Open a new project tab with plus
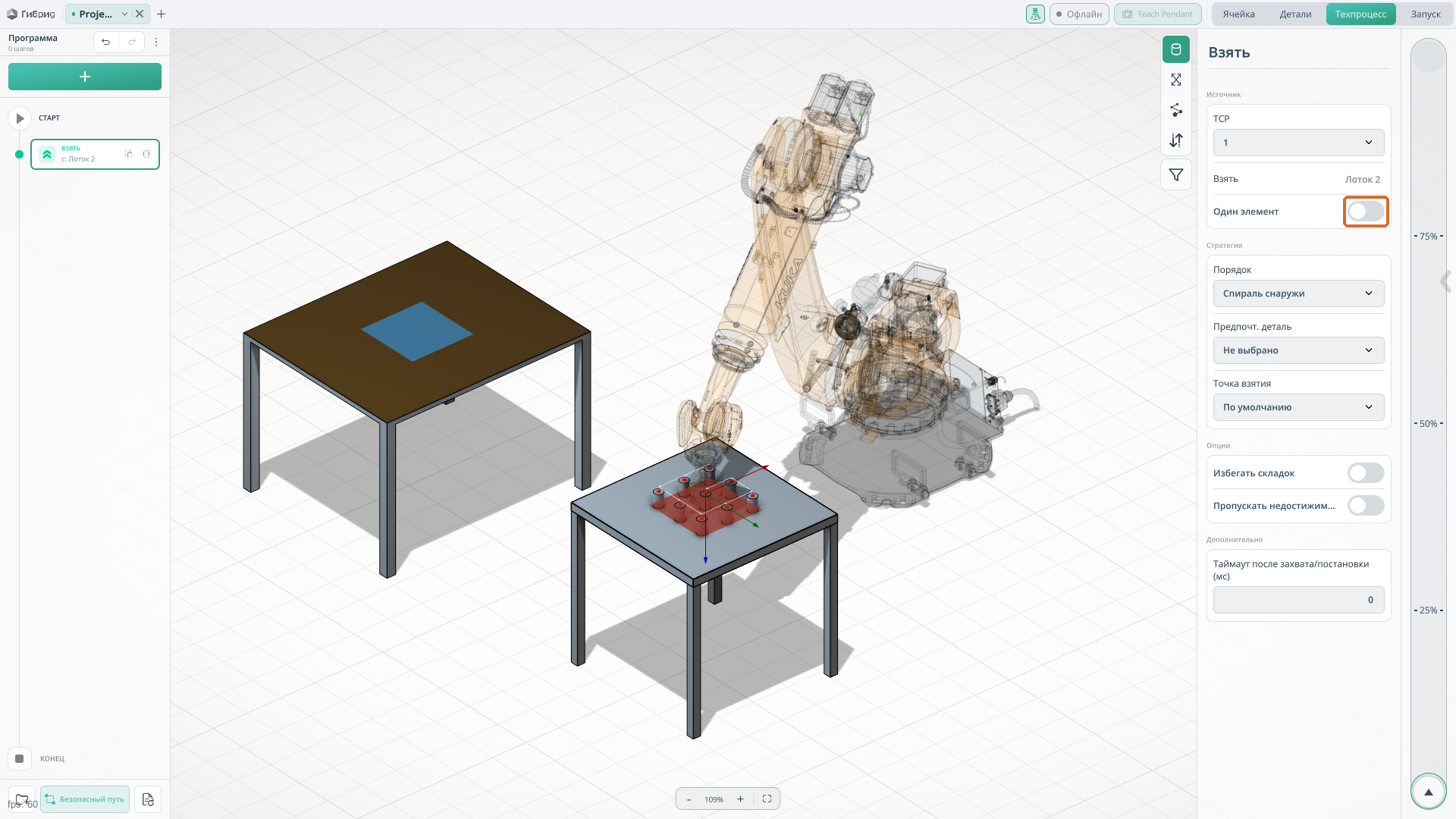This screenshot has width=1456, height=819. click(x=161, y=14)
